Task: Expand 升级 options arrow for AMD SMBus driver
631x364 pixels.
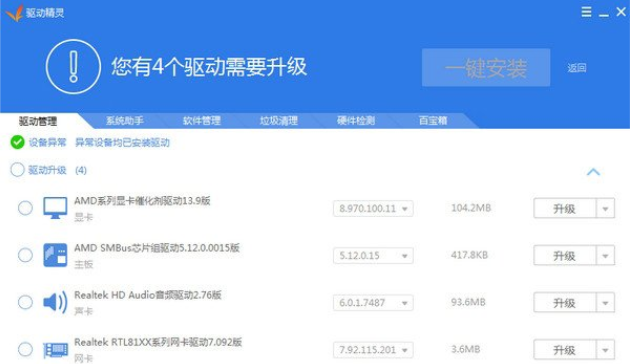Action: [605, 255]
